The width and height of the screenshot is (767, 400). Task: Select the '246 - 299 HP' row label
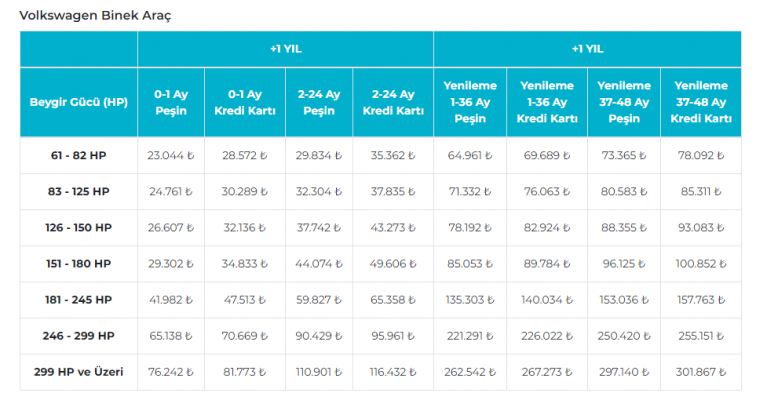pyautogui.click(x=79, y=336)
